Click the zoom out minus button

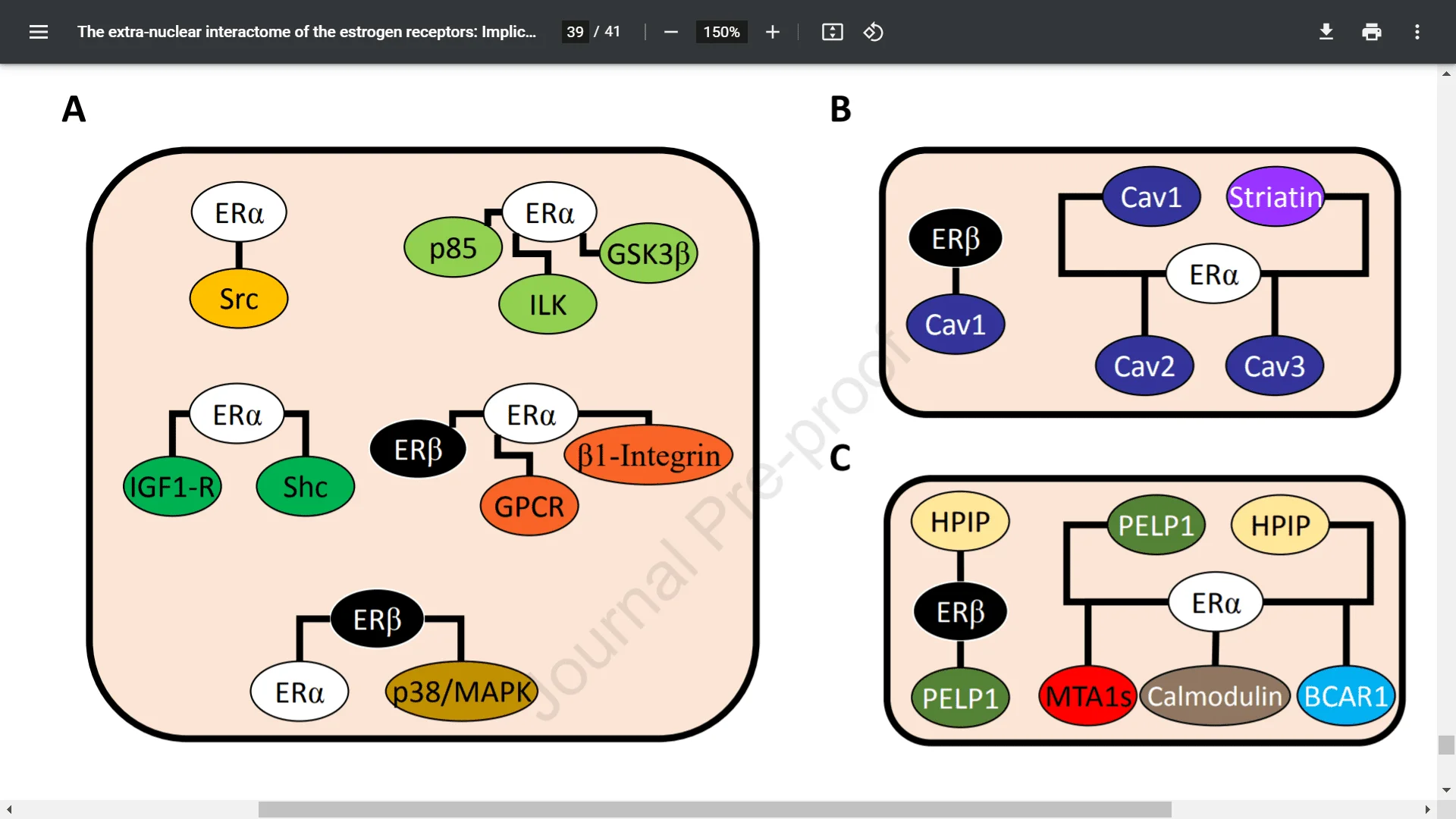click(x=670, y=32)
